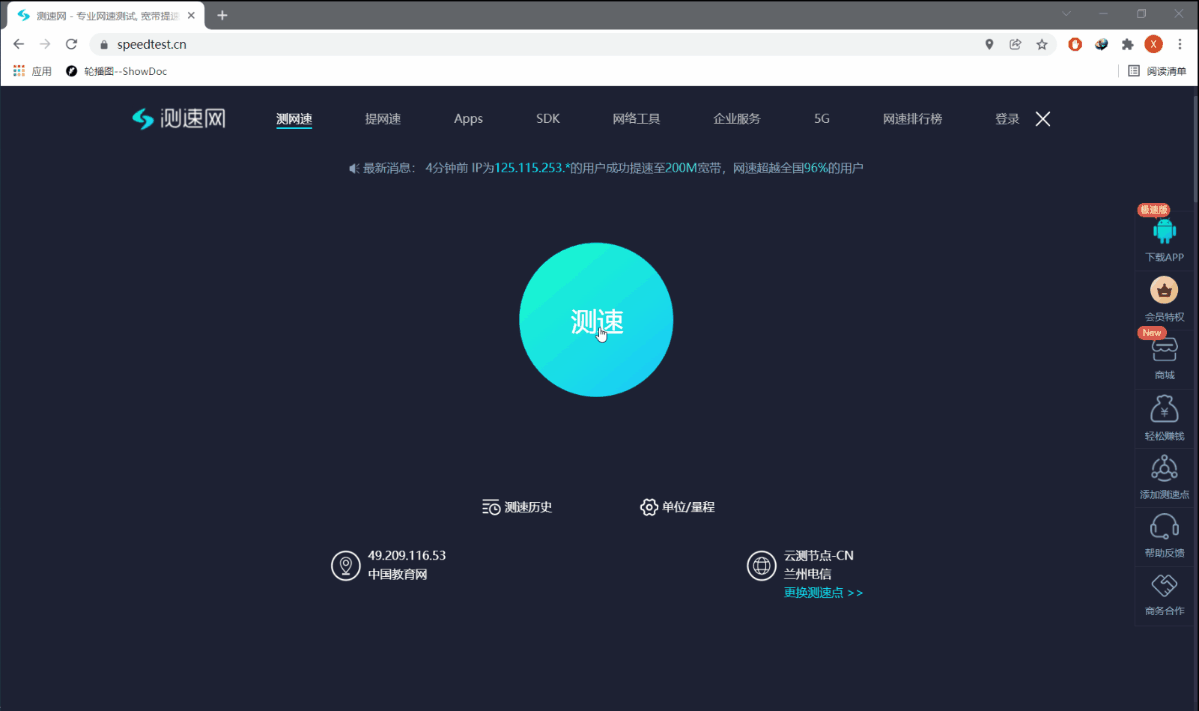Click the dark round extension icon next to the red shield
The width and height of the screenshot is (1199, 711).
tap(1101, 44)
